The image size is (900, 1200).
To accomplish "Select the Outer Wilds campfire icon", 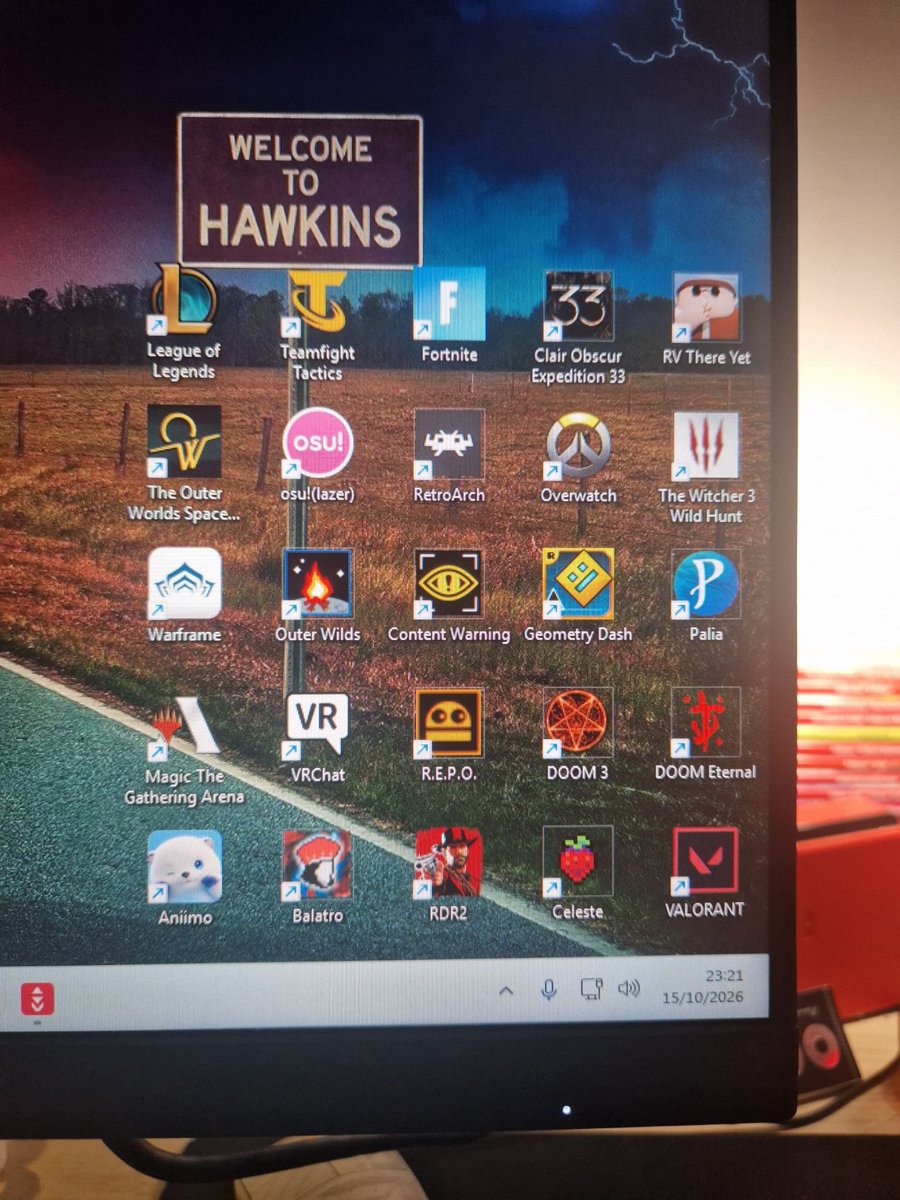I will pos(318,584).
